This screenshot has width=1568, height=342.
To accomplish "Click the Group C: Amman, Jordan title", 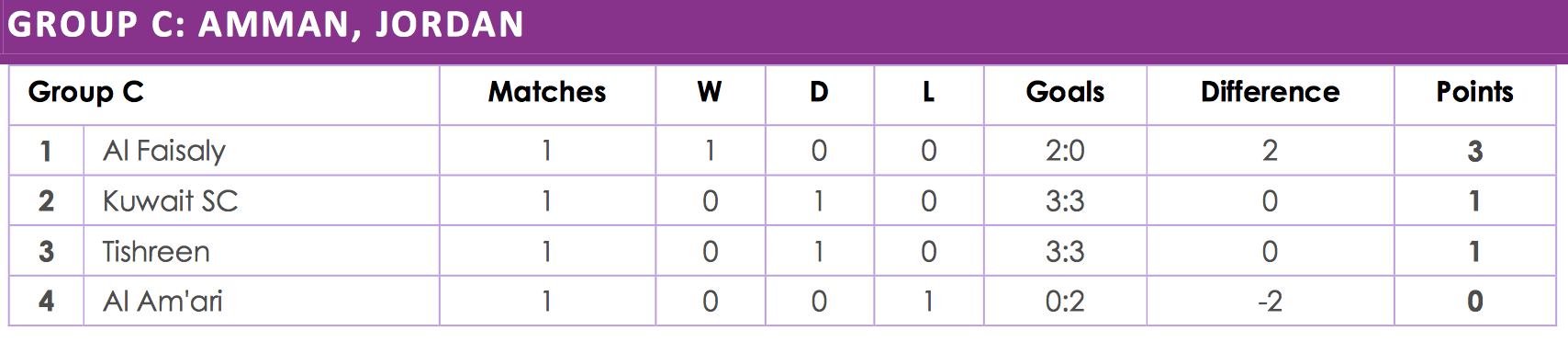I will (266, 25).
